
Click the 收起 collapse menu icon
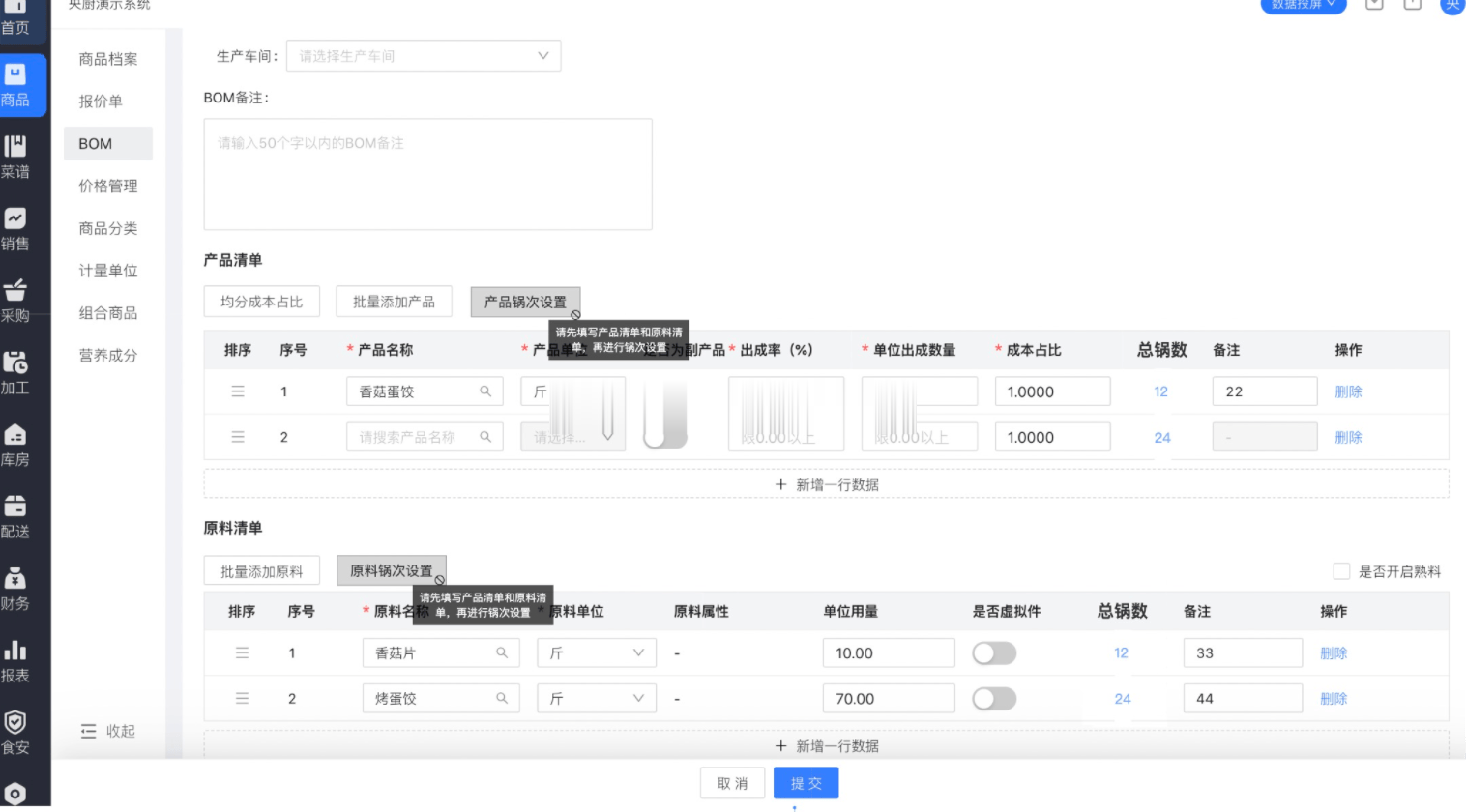89,731
